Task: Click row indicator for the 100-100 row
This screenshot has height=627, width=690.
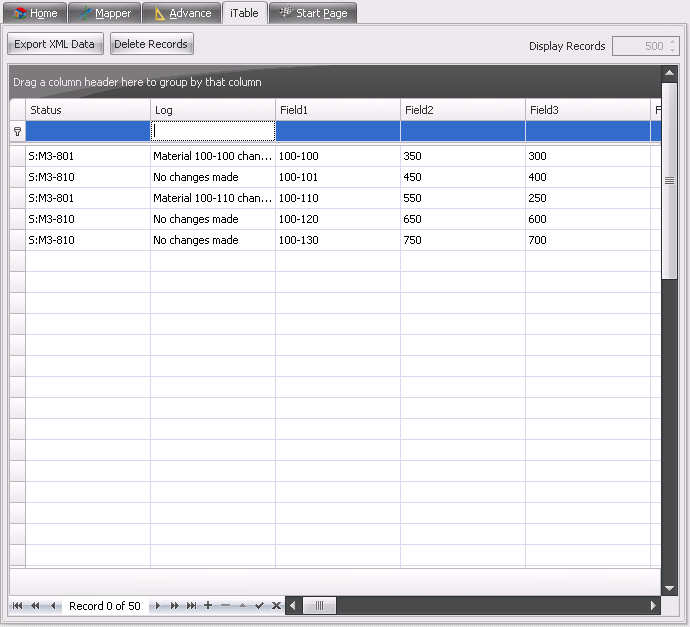Action: [x=18, y=156]
